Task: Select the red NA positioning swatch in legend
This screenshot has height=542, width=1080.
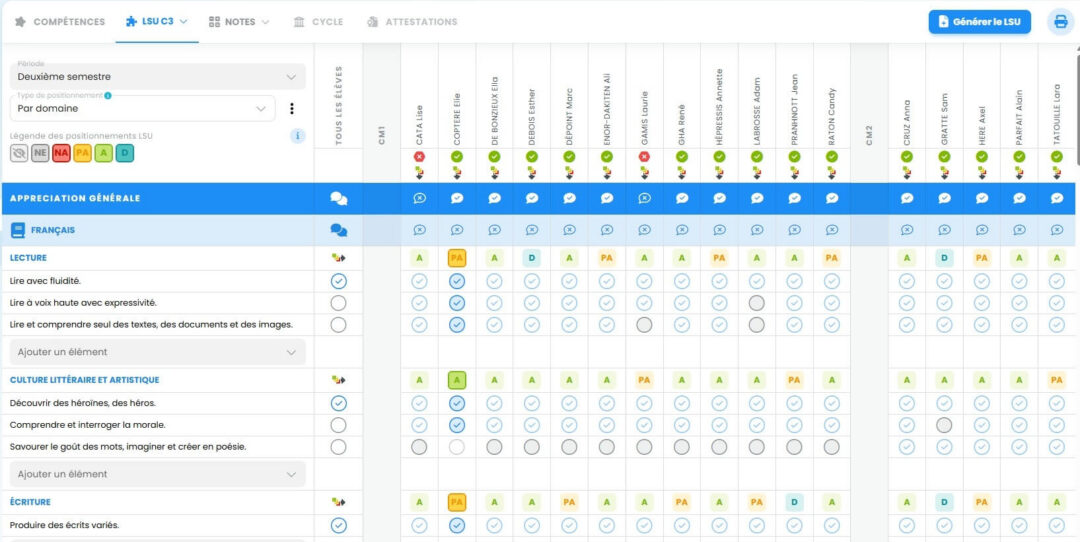Action: (61, 153)
